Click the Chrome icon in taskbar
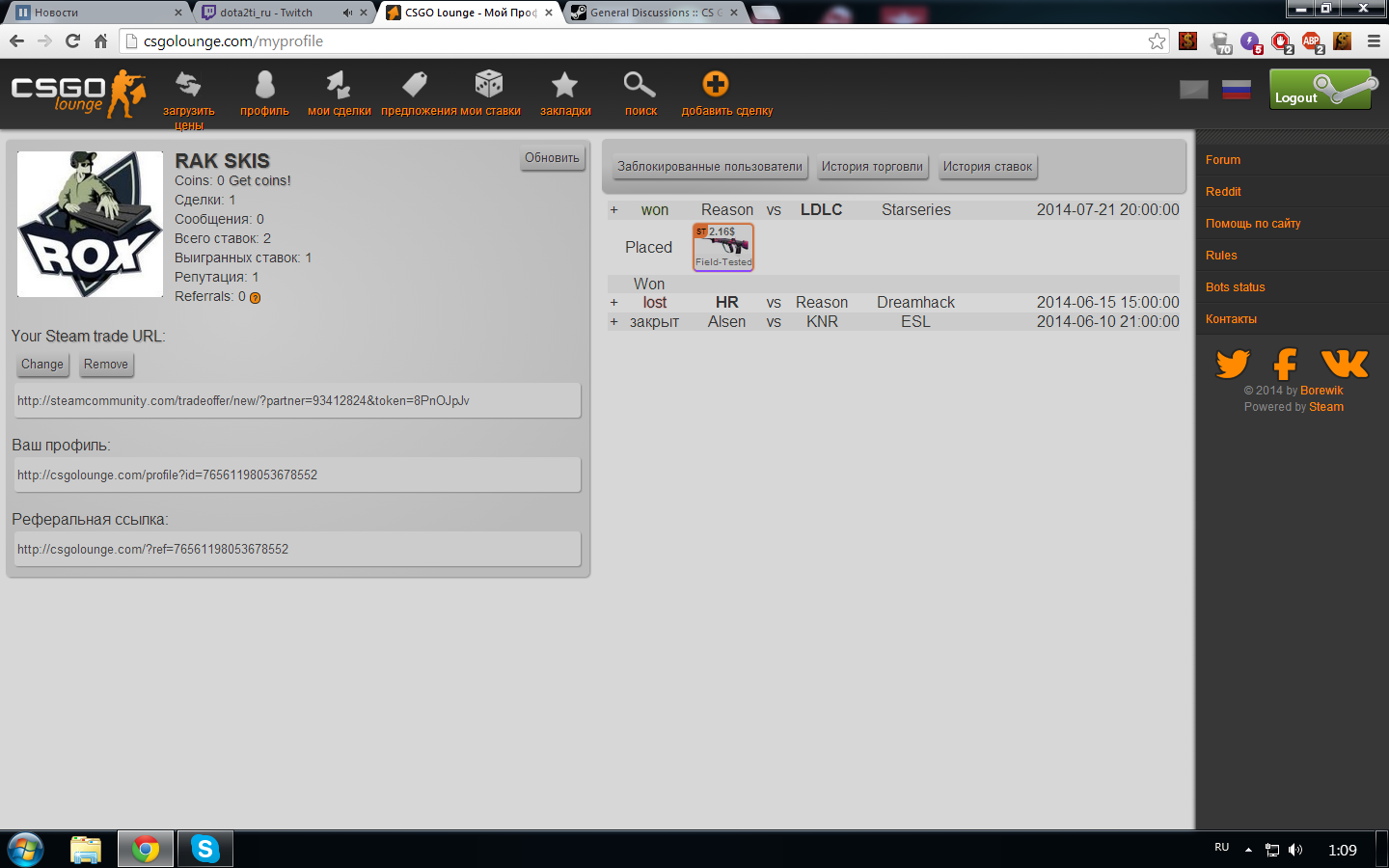Image resolution: width=1389 pixels, height=868 pixels. pyautogui.click(x=146, y=849)
